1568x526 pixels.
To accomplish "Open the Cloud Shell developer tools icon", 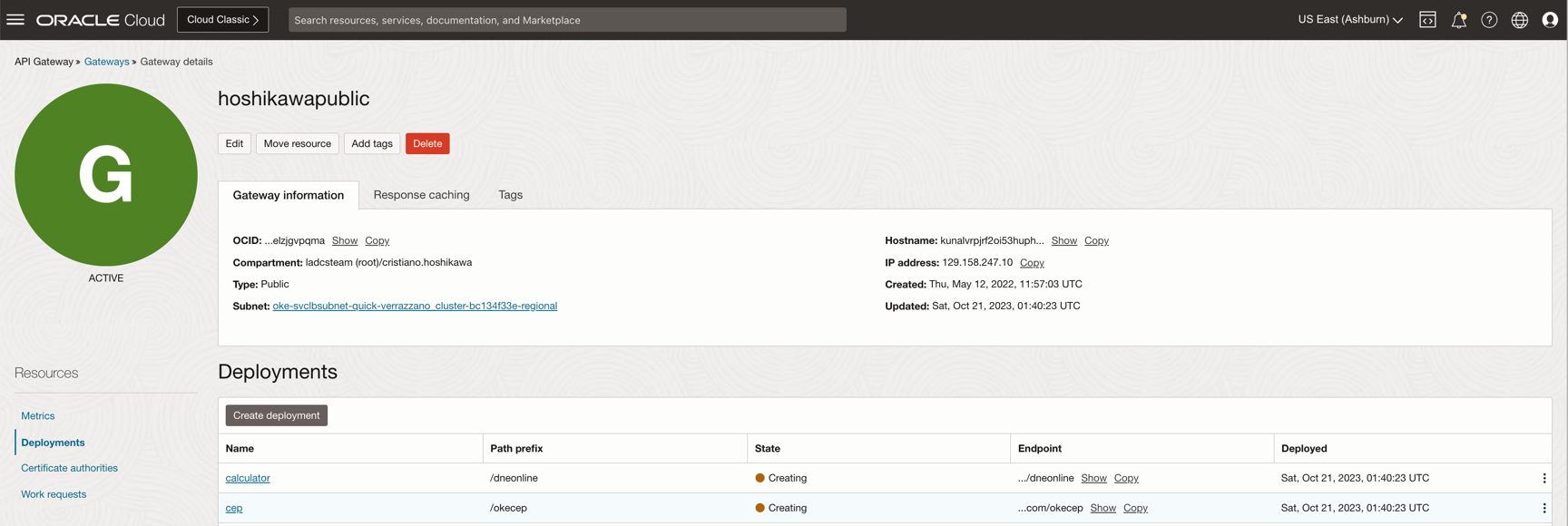I will [1427, 20].
